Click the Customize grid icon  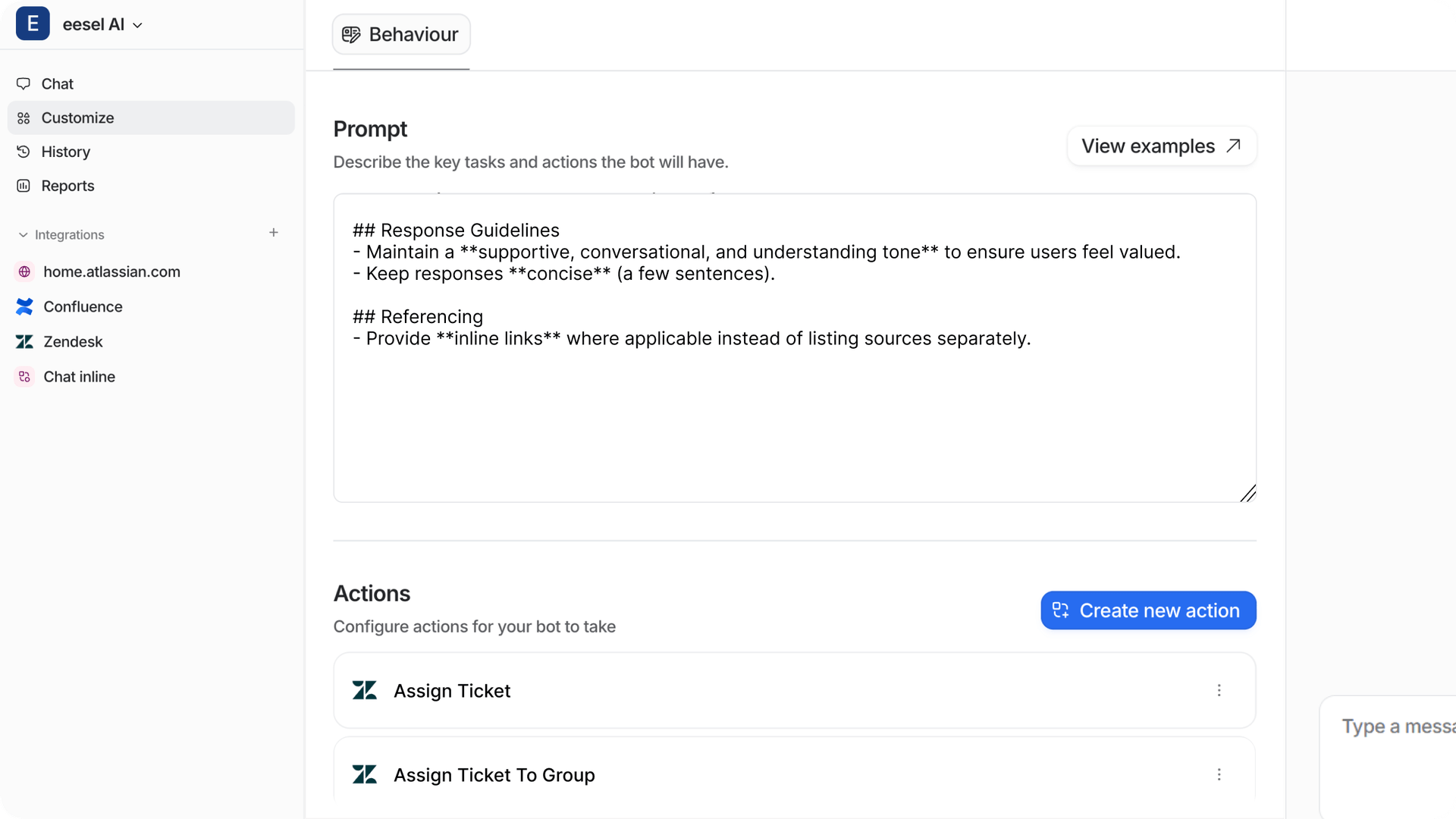coord(24,118)
